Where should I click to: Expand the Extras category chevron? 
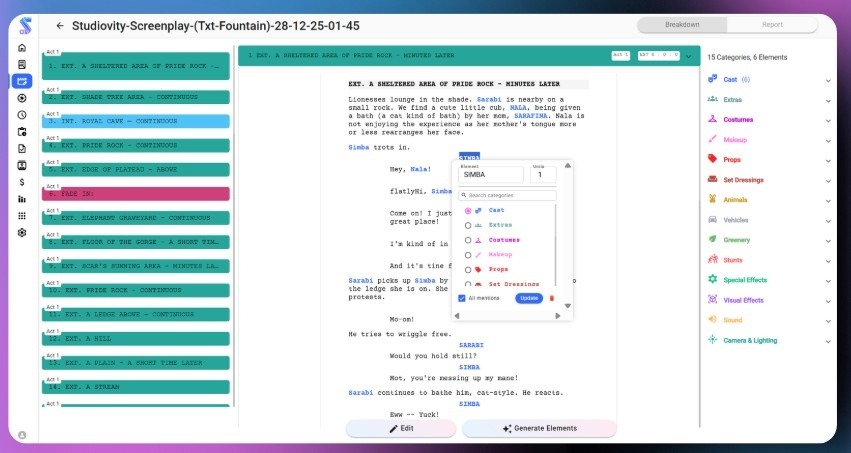(828, 100)
